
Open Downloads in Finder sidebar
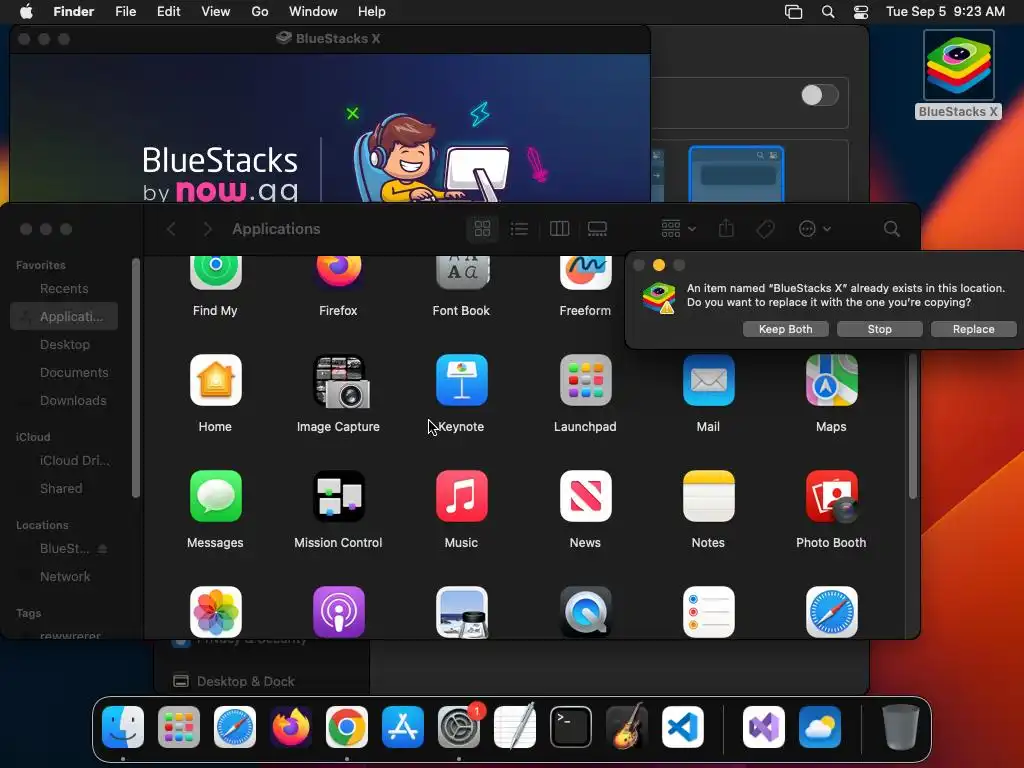[x=73, y=400]
